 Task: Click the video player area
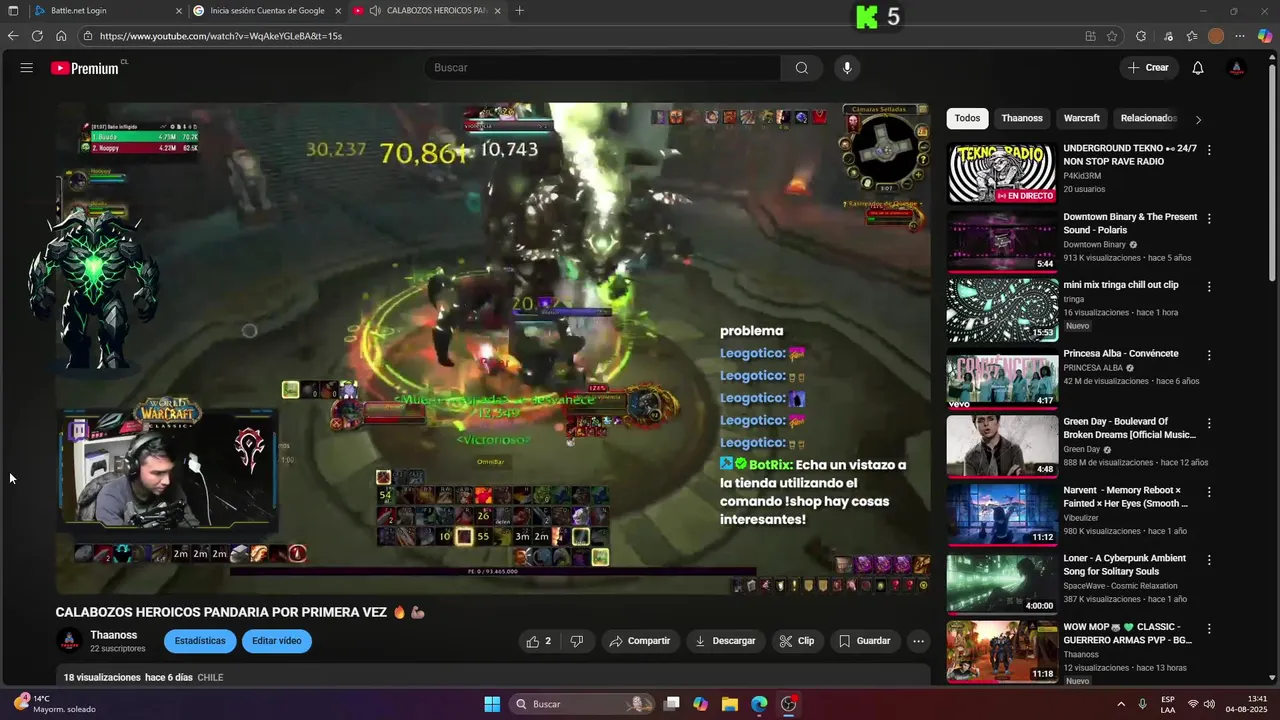coord(493,348)
